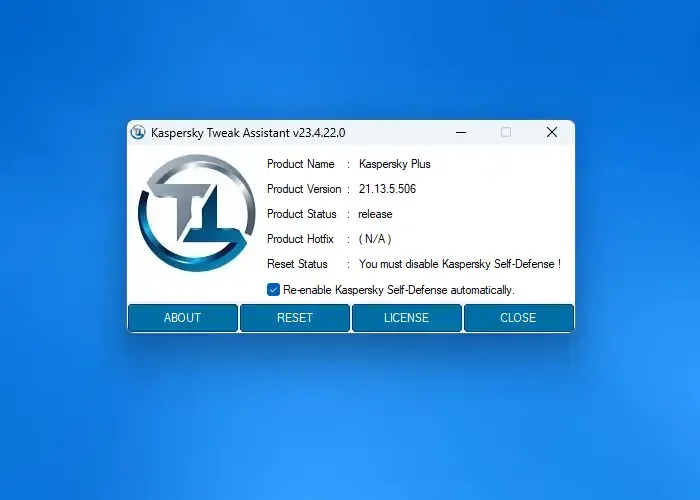Screen dimensions: 700x500
Task: Click the disabled maximize button
Action: point(506,132)
